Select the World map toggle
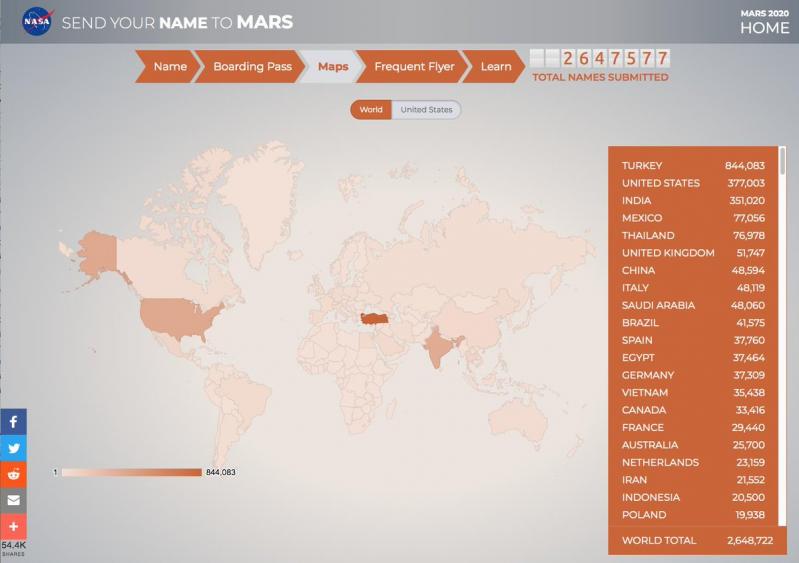This screenshot has height=563, width=799. click(x=371, y=110)
